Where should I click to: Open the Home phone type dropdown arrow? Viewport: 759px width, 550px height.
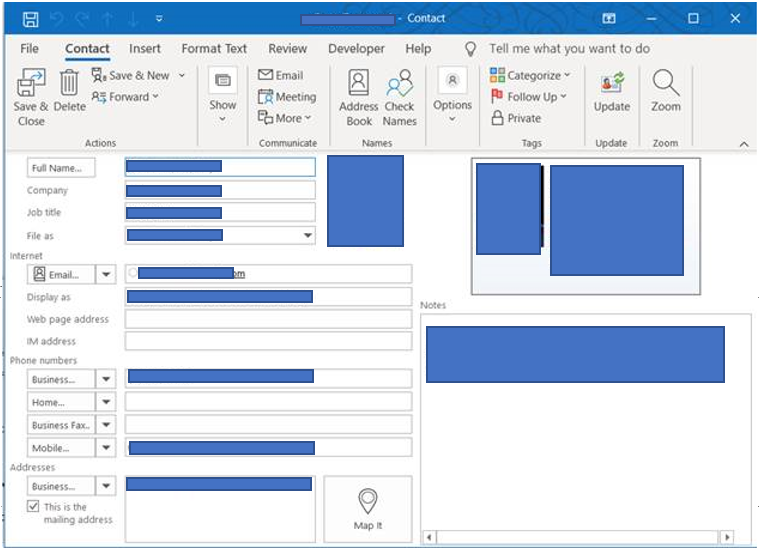click(106, 402)
